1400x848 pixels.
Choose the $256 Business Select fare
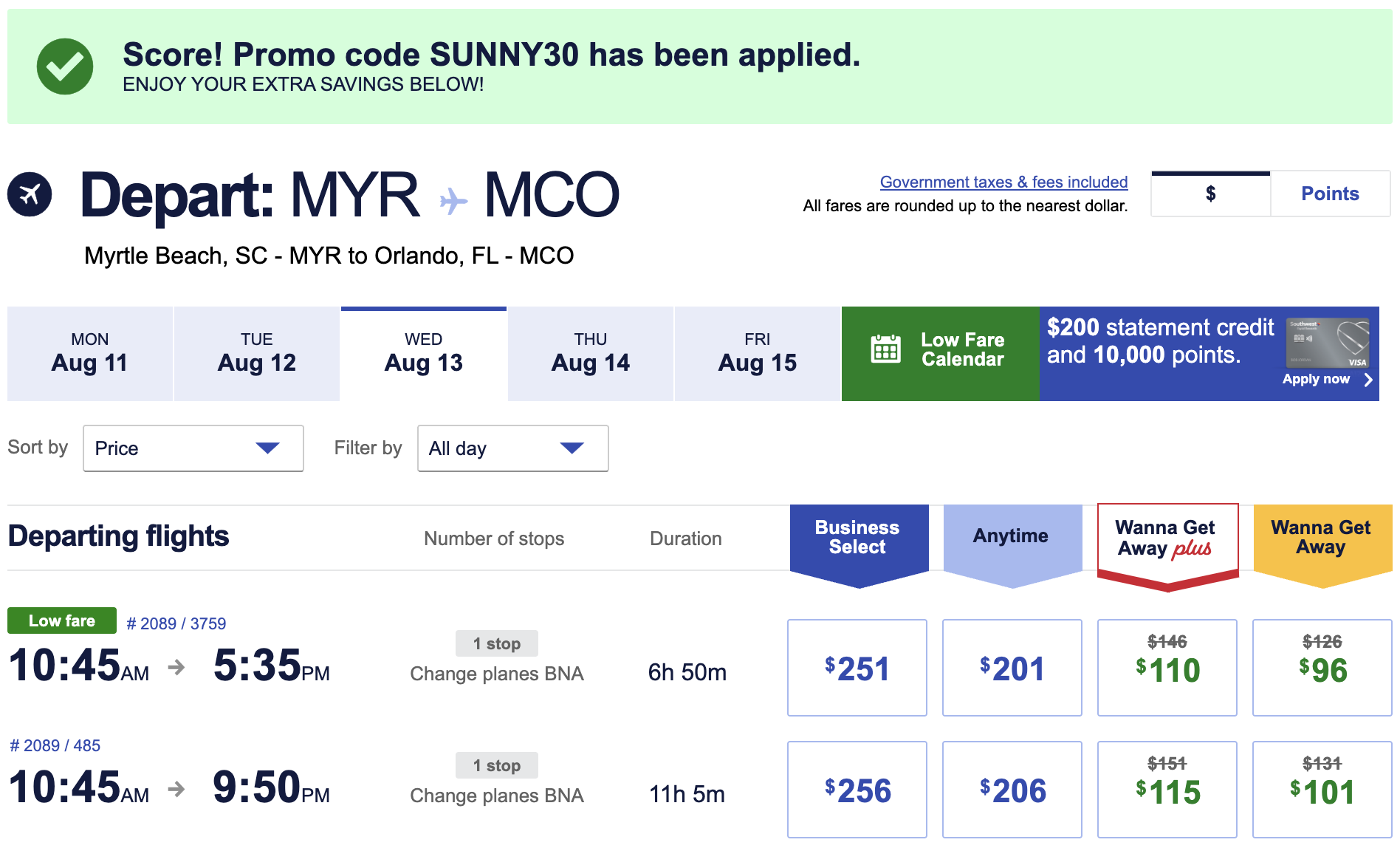857,790
